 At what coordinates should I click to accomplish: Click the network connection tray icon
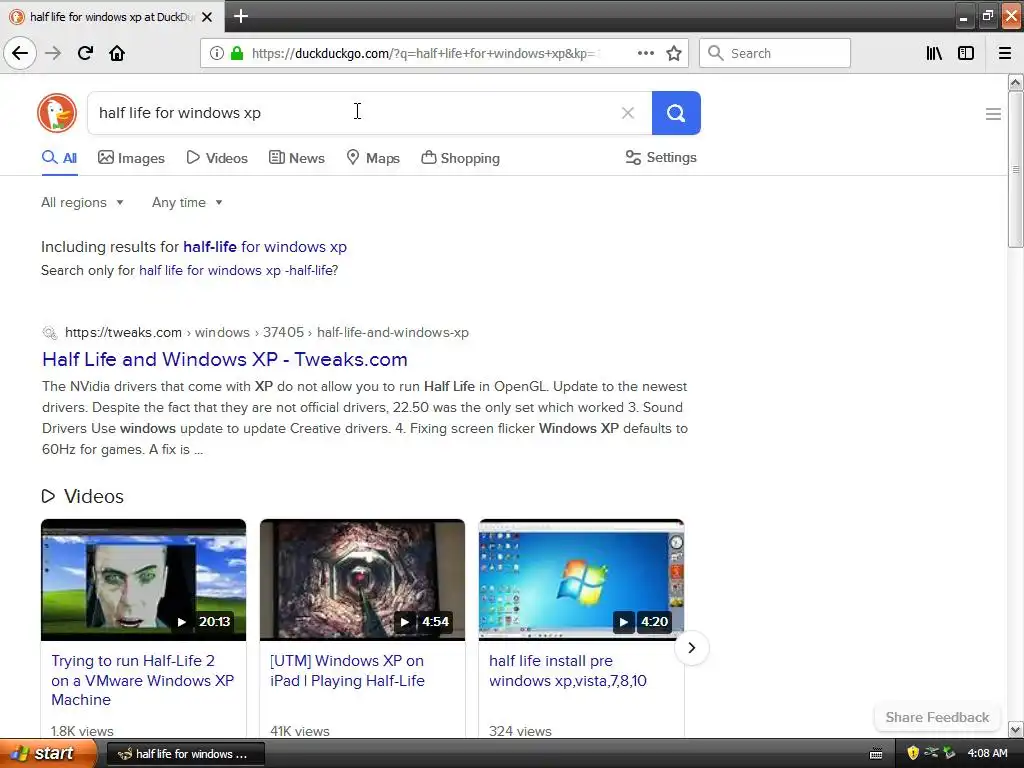931,753
